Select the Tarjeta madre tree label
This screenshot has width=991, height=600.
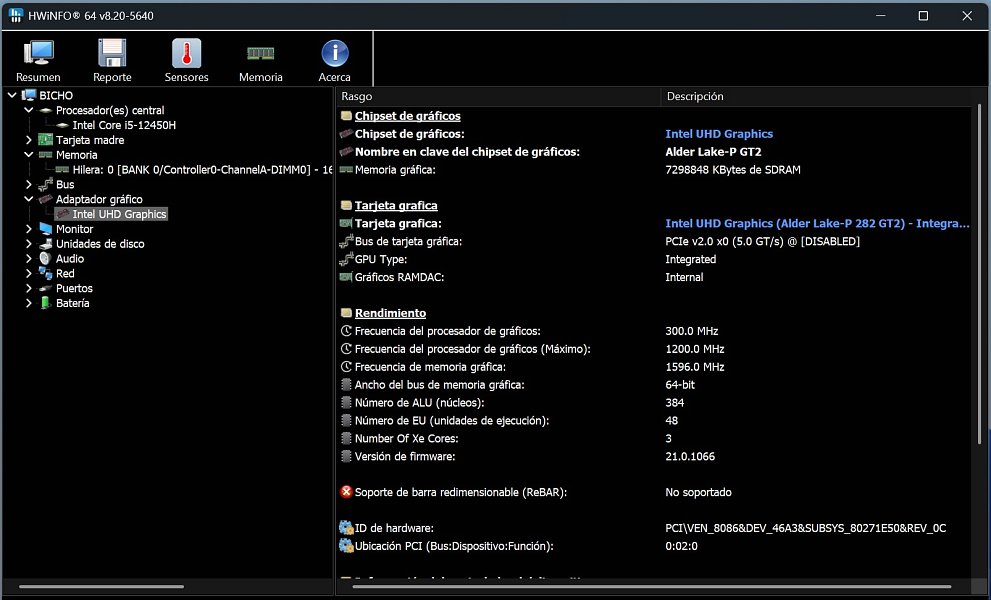click(x=90, y=140)
